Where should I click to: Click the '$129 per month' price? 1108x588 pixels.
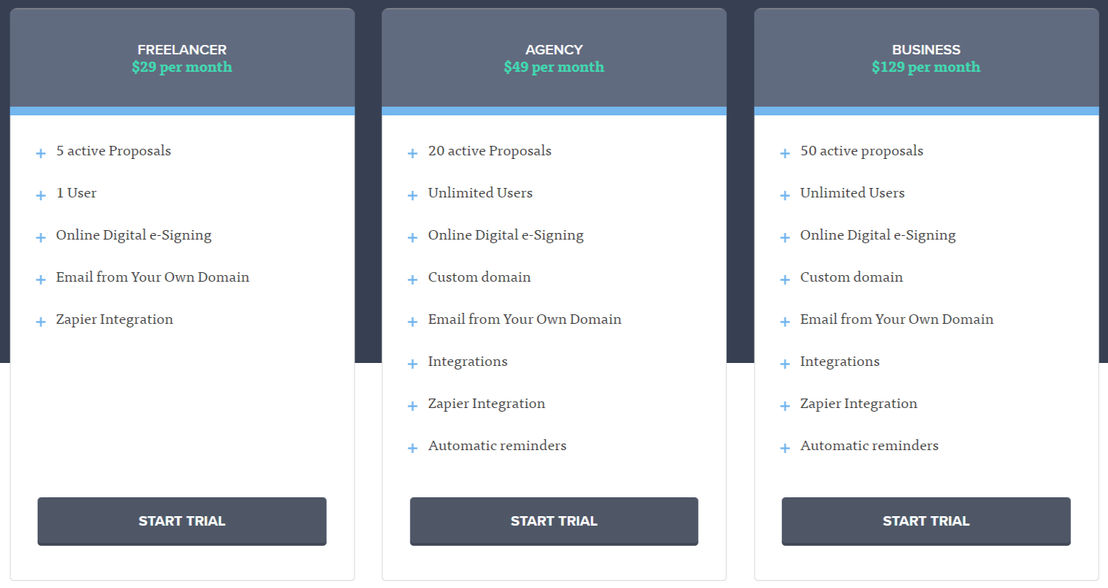pyautogui.click(x=926, y=67)
